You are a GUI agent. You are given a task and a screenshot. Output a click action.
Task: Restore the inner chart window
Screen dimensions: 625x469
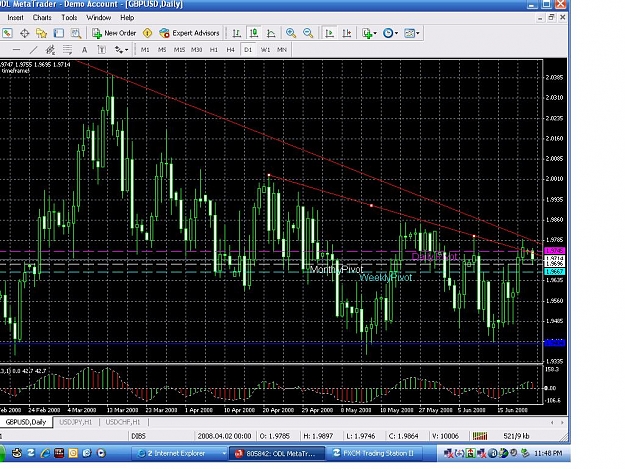click(x=551, y=18)
